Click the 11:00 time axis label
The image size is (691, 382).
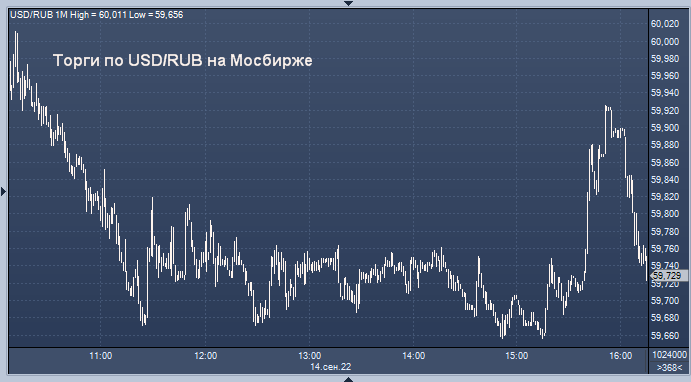100,356
